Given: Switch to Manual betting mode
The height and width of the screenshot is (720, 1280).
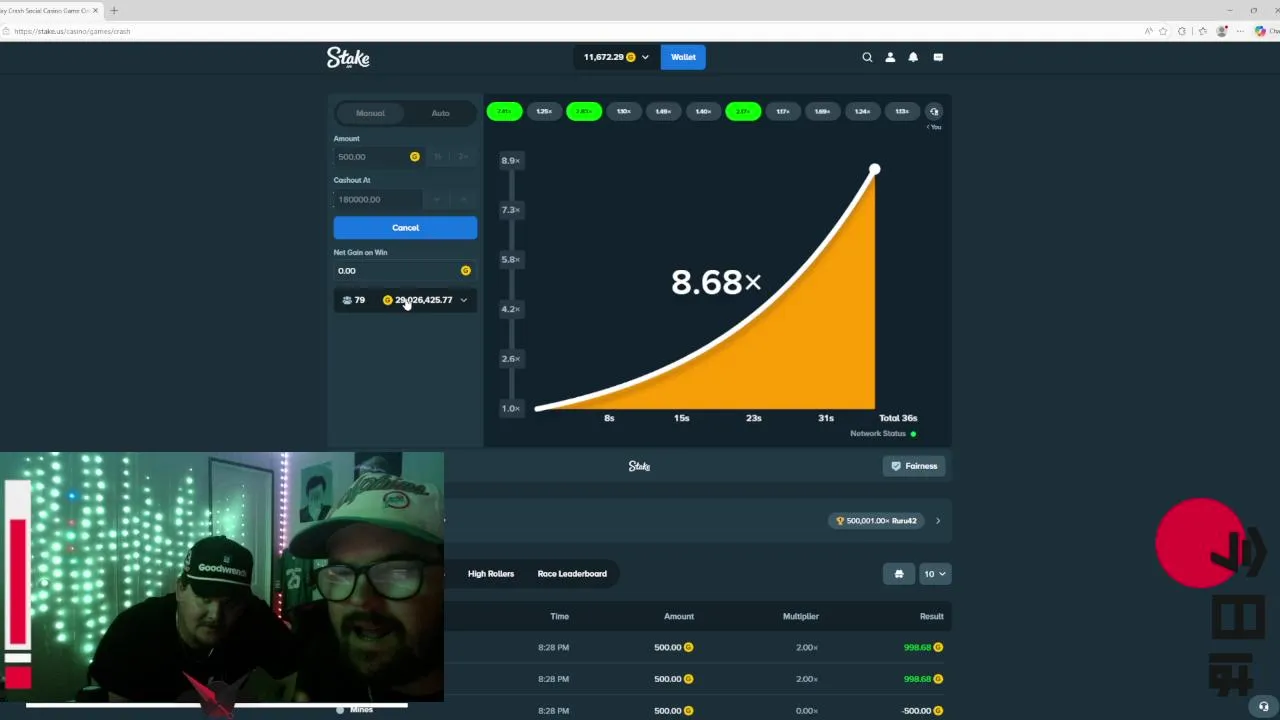Looking at the screenshot, I should (x=370, y=113).
